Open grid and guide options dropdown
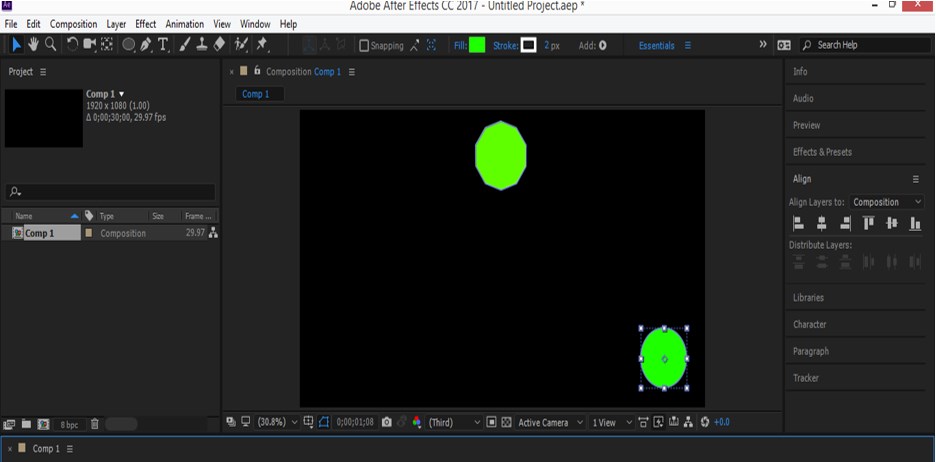The image size is (936, 462). (x=309, y=422)
